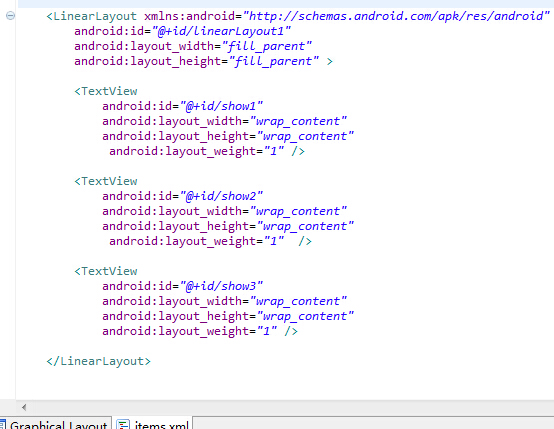Click the "@+id/show3" id value
Image resolution: width=554 pixels, height=429 pixels.
221,286
